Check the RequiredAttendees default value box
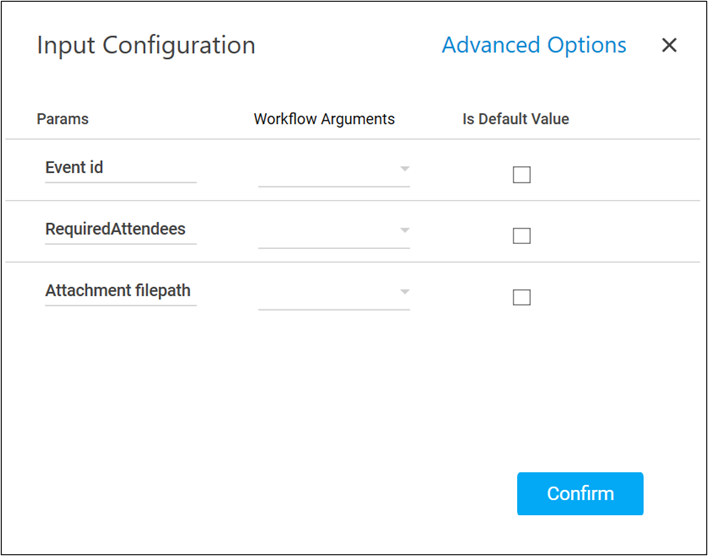The image size is (708, 556). point(521,236)
